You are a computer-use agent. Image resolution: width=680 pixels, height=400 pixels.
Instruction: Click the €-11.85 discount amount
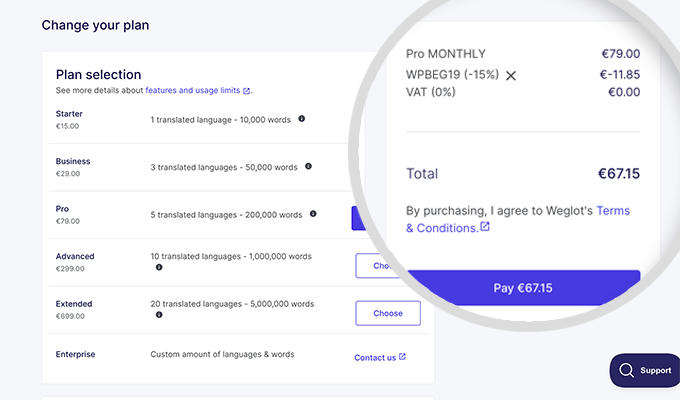620,75
